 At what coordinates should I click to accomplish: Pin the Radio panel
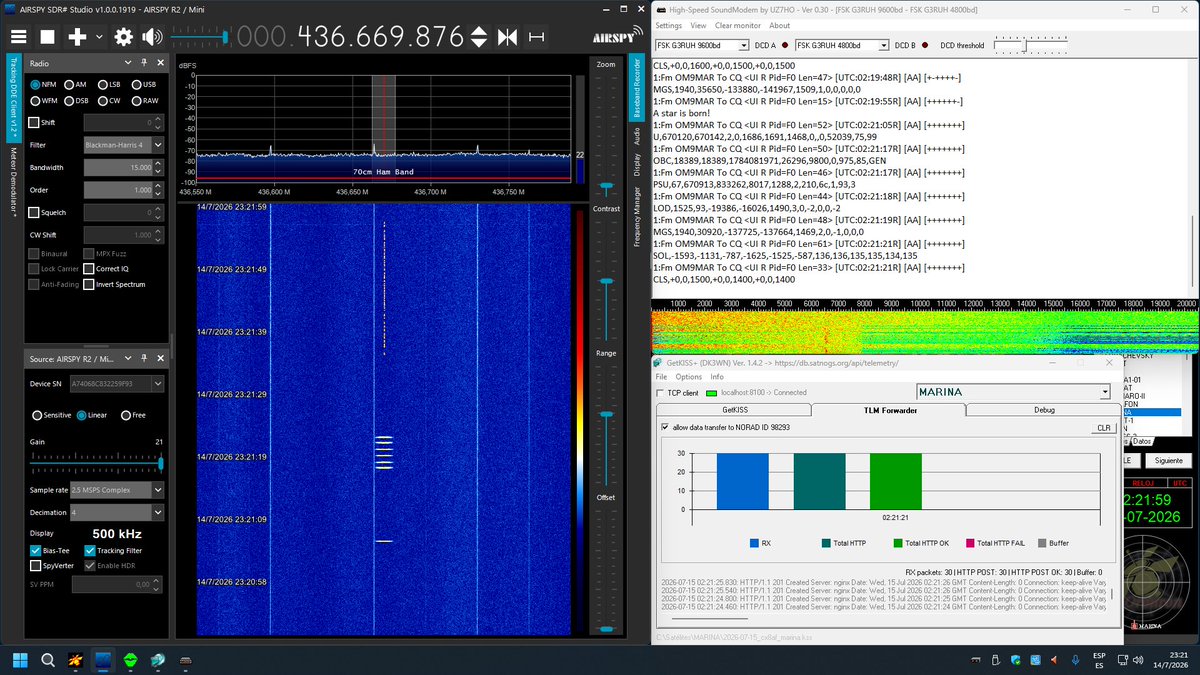pyautogui.click(x=144, y=62)
